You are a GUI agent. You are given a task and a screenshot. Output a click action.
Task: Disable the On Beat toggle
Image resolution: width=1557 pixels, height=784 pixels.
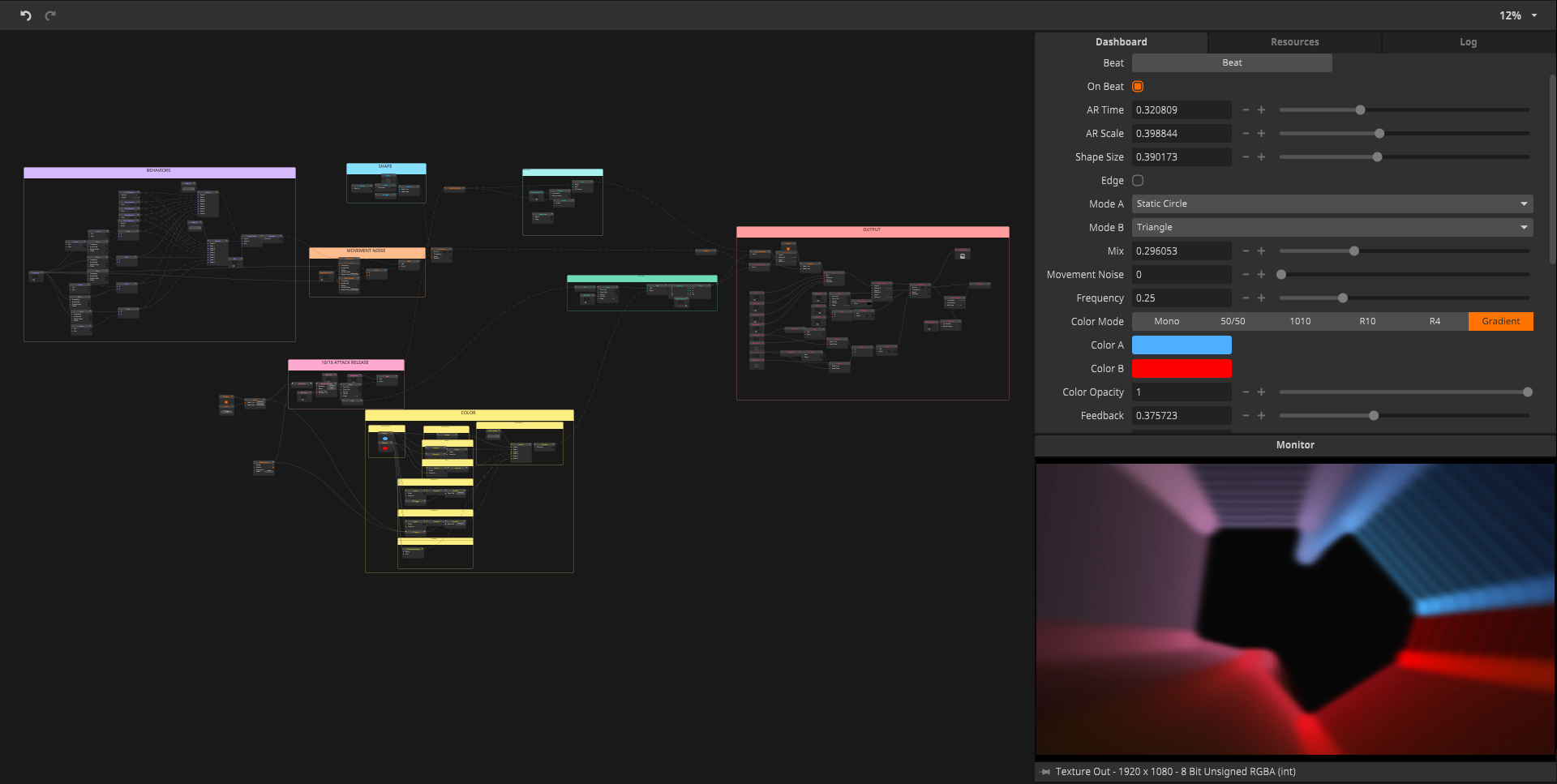coord(1138,87)
